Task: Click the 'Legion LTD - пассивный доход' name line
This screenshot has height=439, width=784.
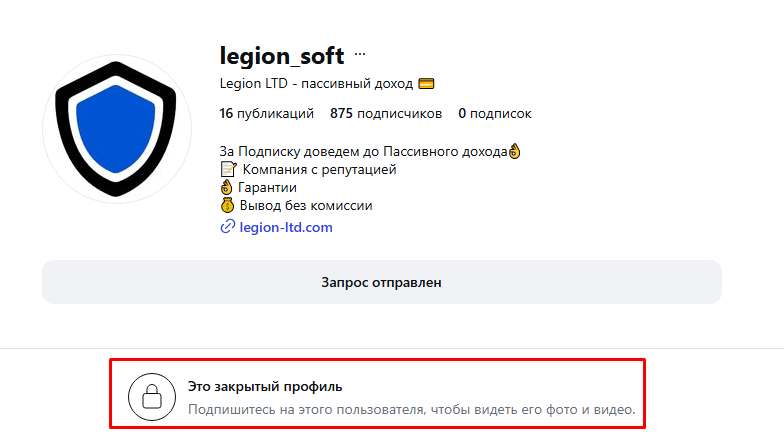Action: point(316,84)
